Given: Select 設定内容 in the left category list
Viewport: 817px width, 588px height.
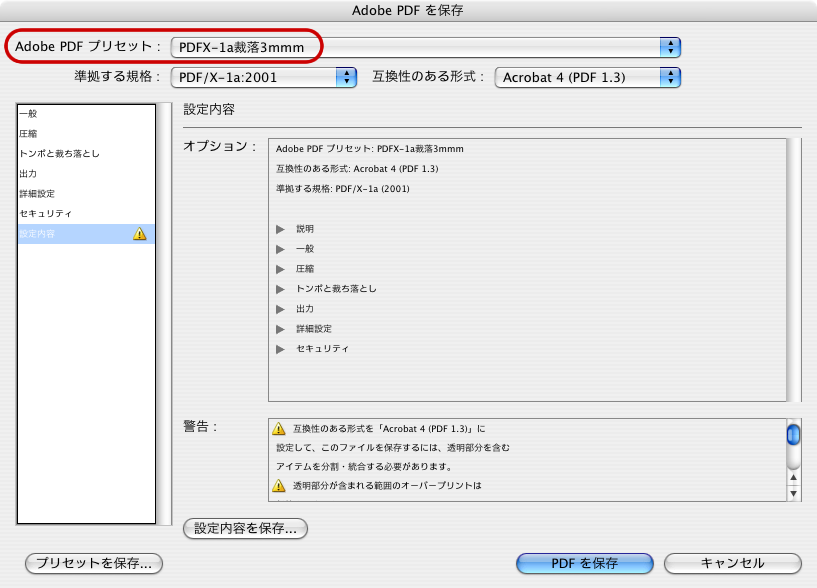Looking at the screenshot, I should 86,234.
